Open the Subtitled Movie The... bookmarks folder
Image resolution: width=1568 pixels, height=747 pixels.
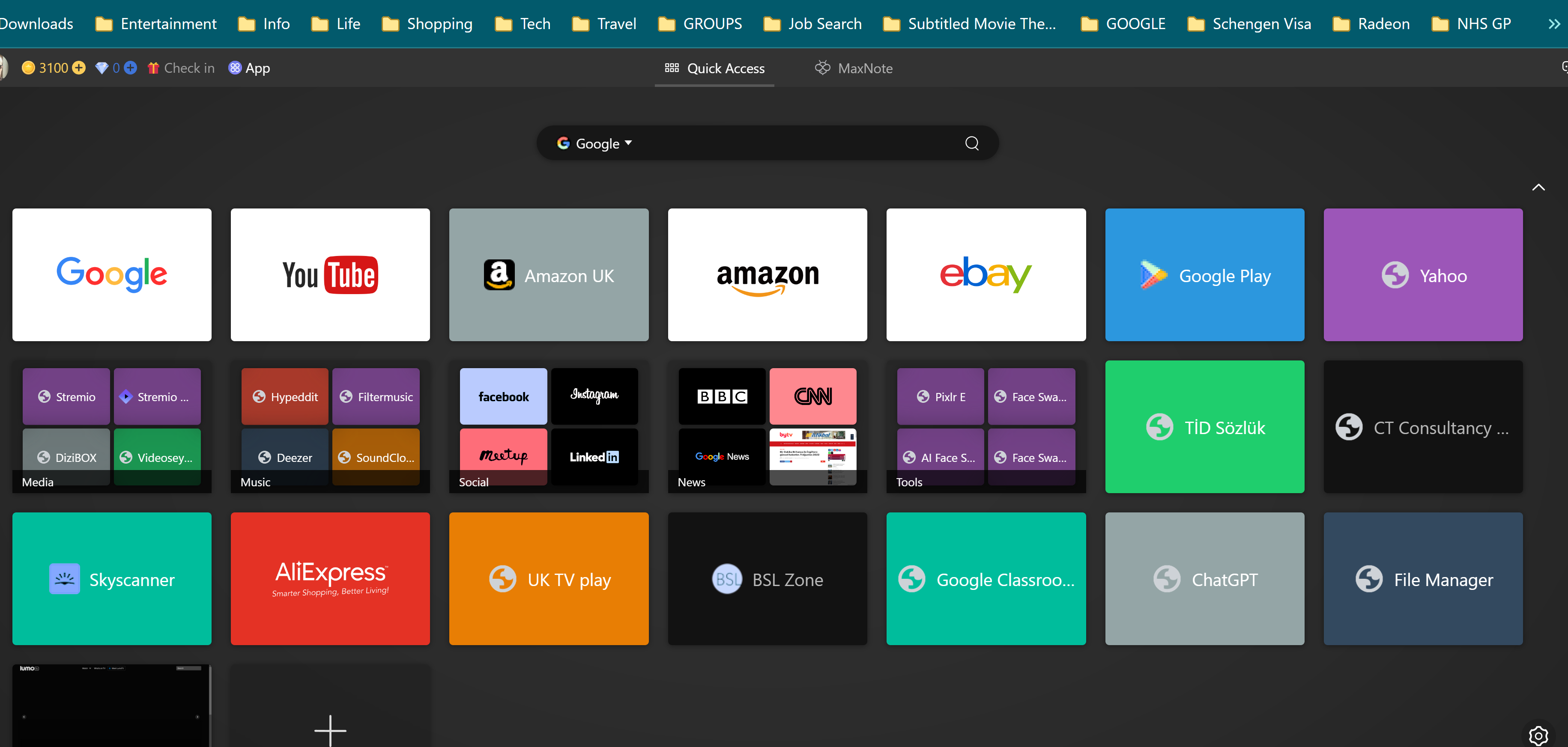coord(970,24)
